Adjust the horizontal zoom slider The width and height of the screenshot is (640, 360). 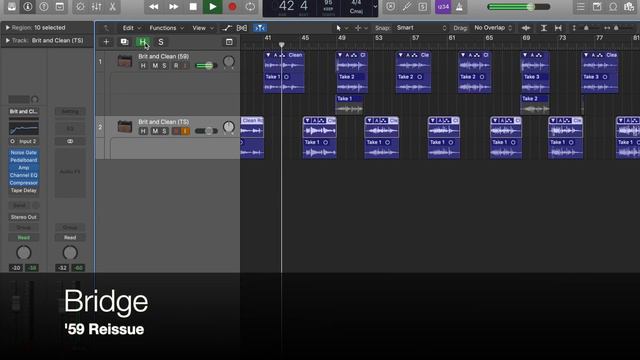(616, 28)
